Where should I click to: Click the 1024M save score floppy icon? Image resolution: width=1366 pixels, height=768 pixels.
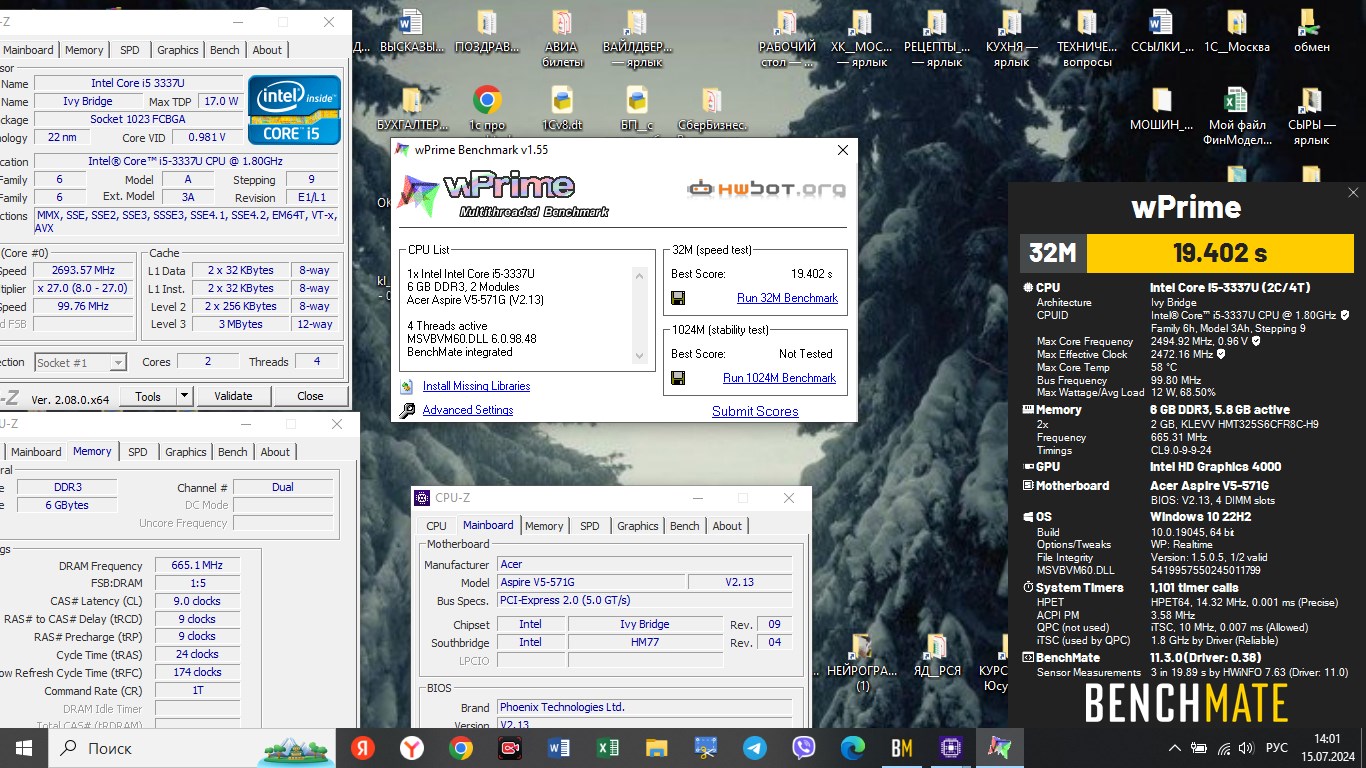(x=678, y=378)
